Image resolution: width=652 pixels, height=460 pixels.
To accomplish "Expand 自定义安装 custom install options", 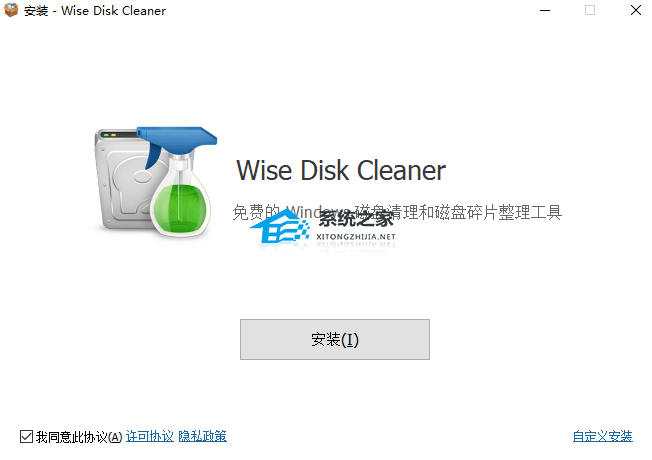I will coord(603,436).
